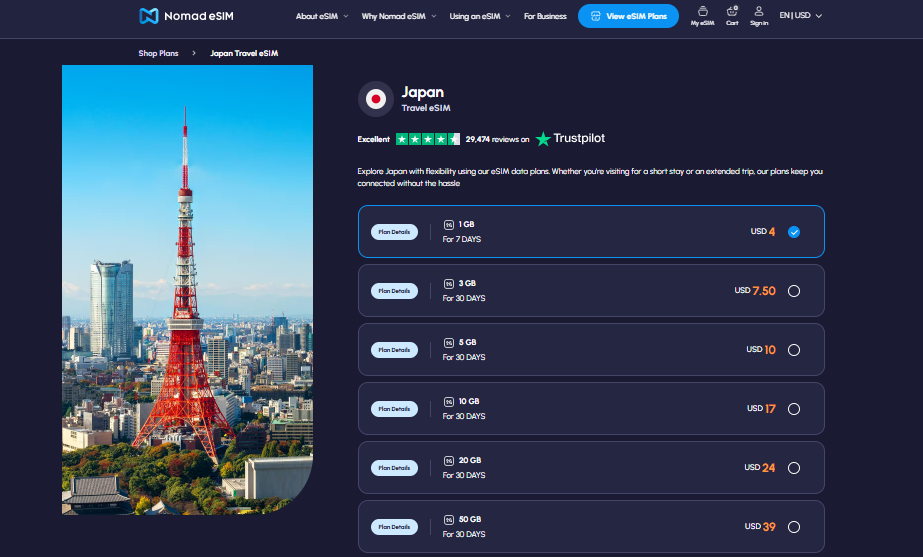This screenshot has width=923, height=557.
Task: Open Plan Details for 50 GB plan
Action: (394, 526)
